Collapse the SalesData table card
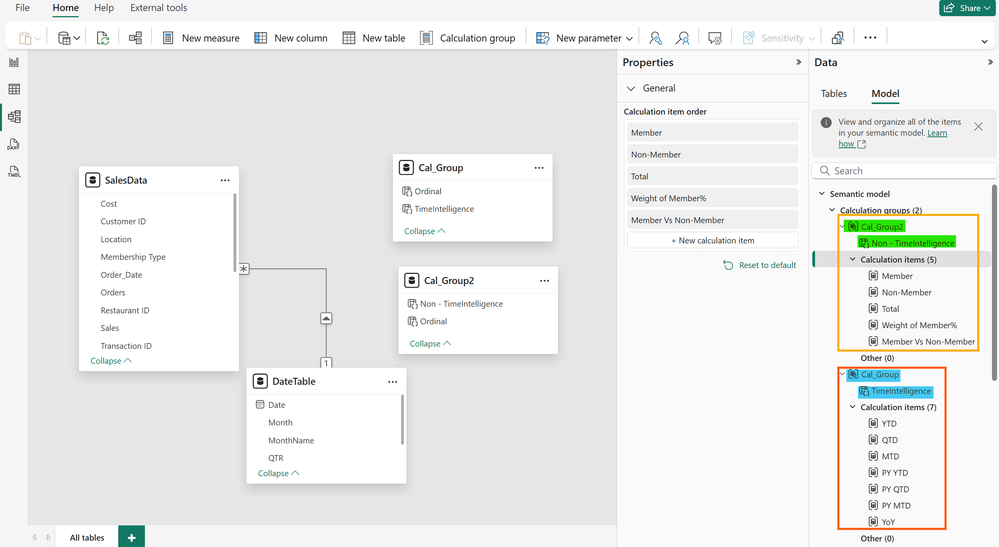Screen dimensions: 999x547 coord(111,361)
